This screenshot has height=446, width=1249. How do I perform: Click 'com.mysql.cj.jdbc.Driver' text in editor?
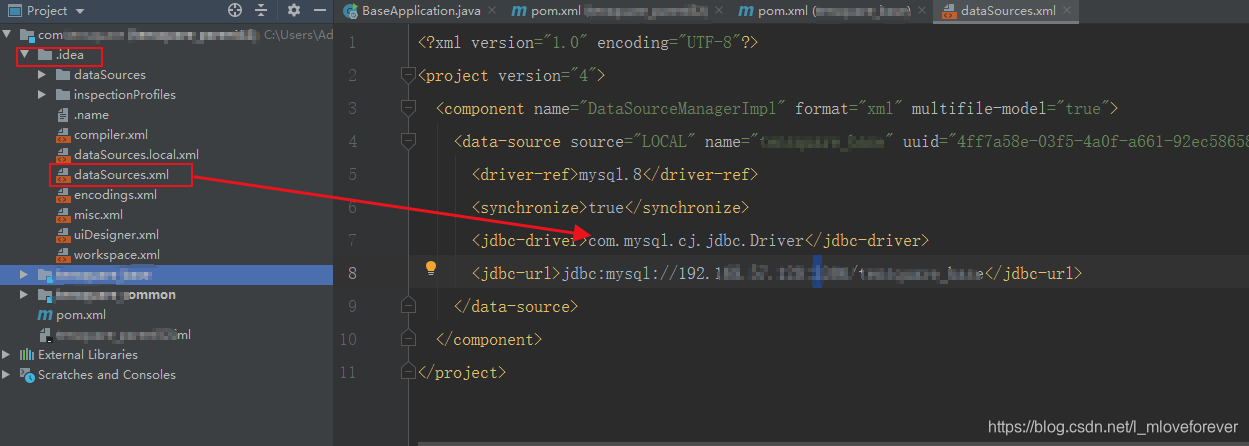[x=696, y=240]
